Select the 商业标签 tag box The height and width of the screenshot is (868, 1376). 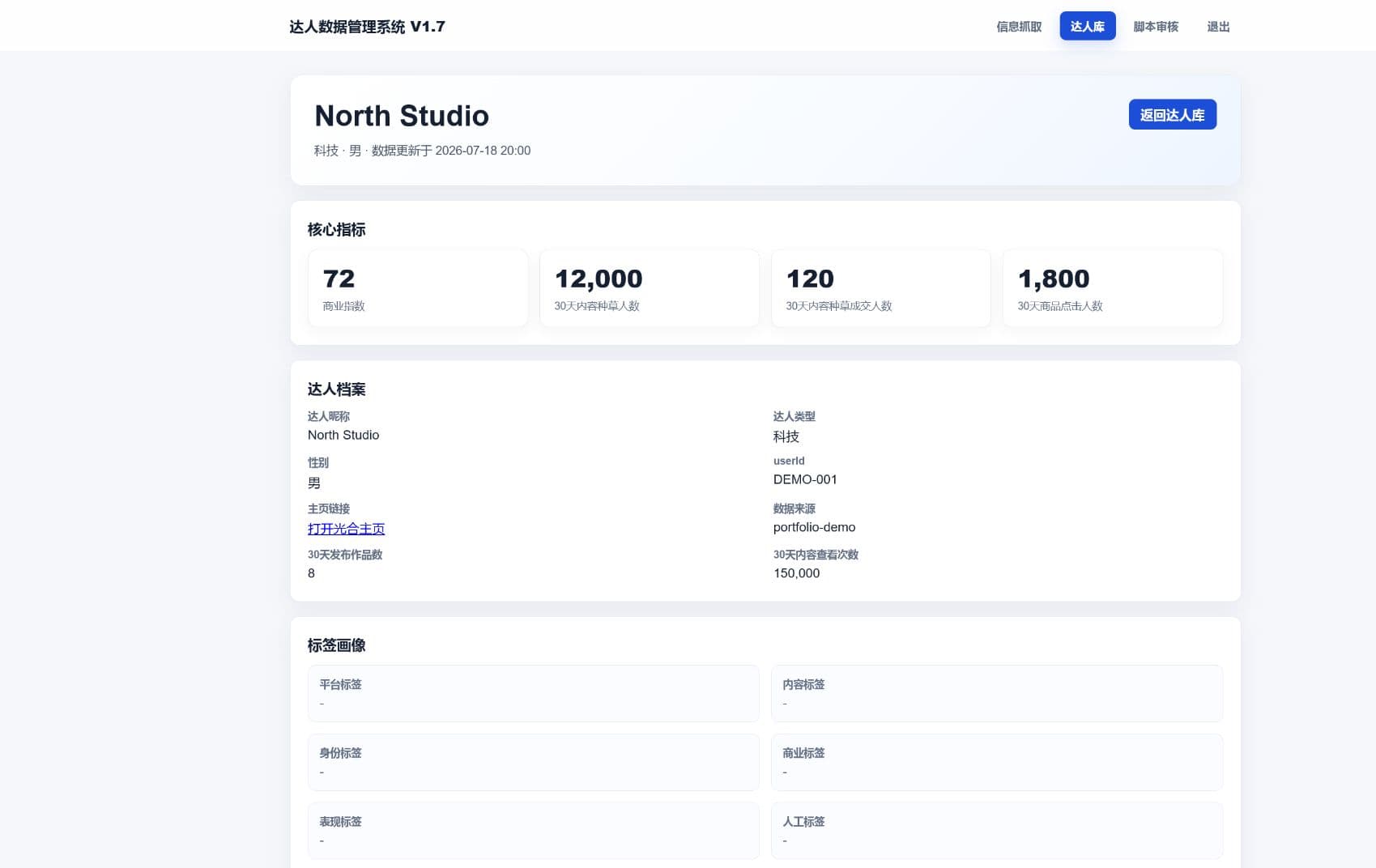(997, 763)
